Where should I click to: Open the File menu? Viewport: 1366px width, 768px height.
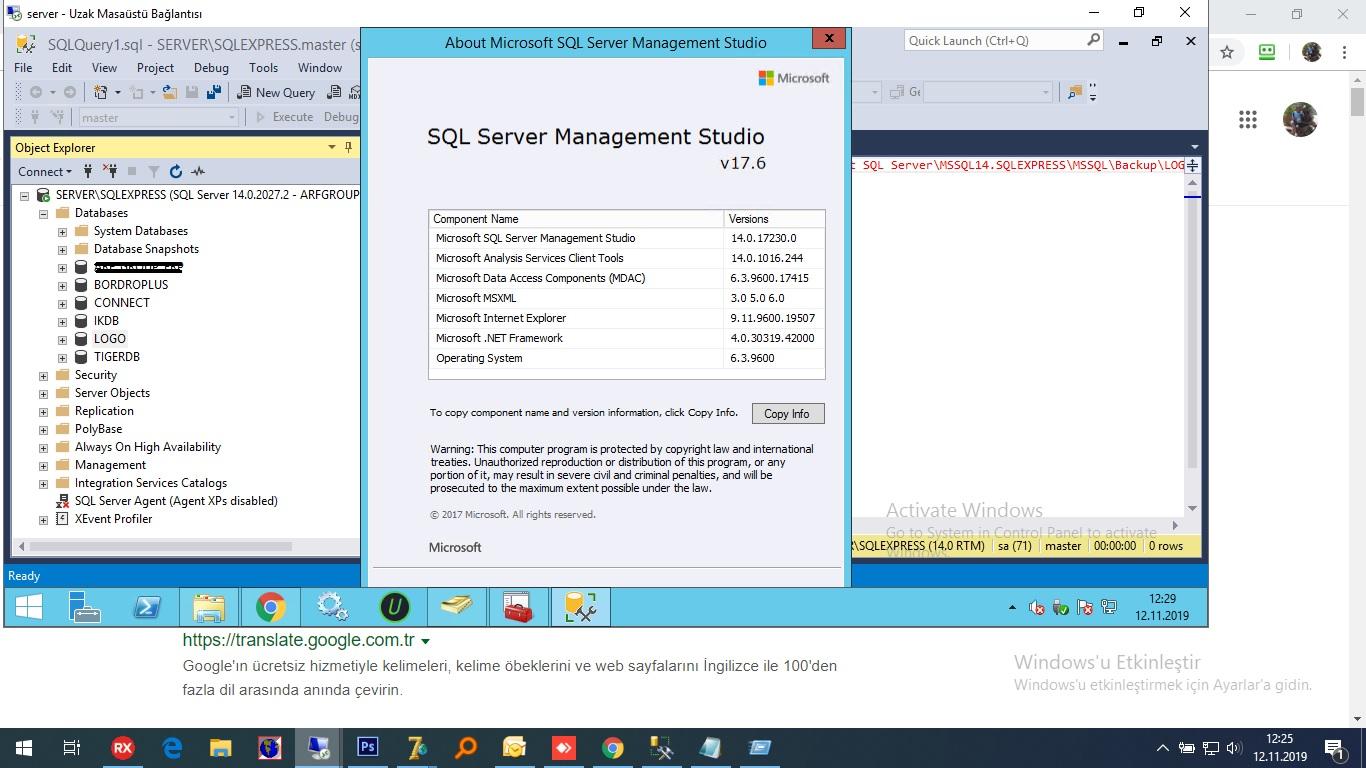point(23,67)
